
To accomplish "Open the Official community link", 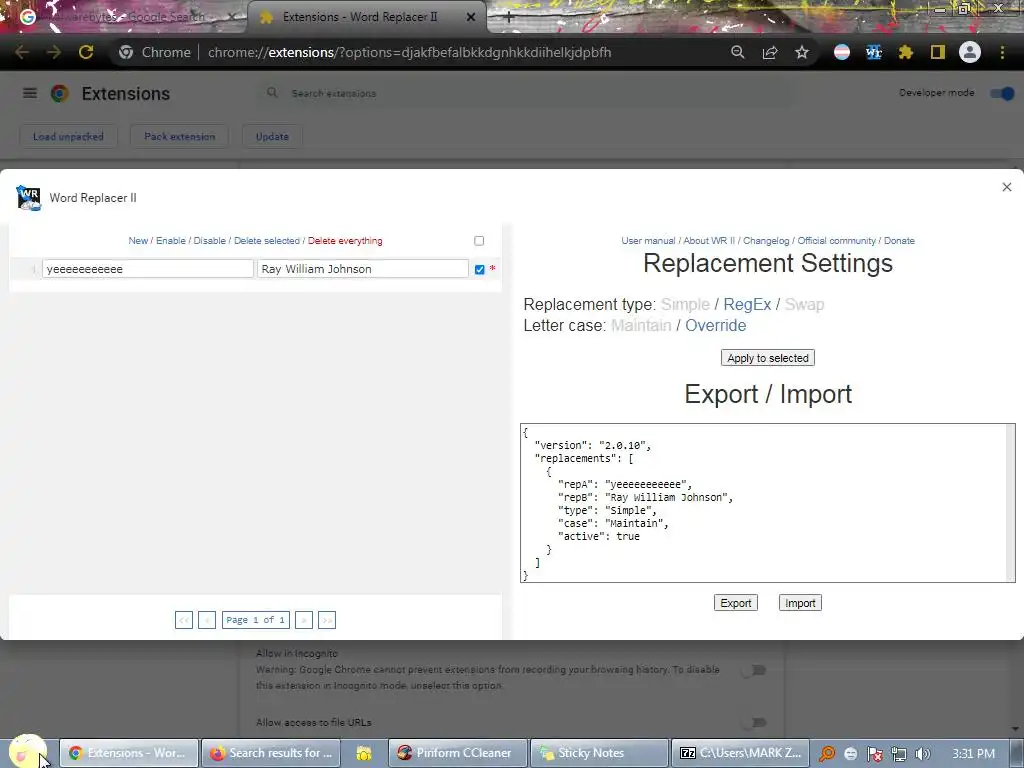I will (837, 241).
